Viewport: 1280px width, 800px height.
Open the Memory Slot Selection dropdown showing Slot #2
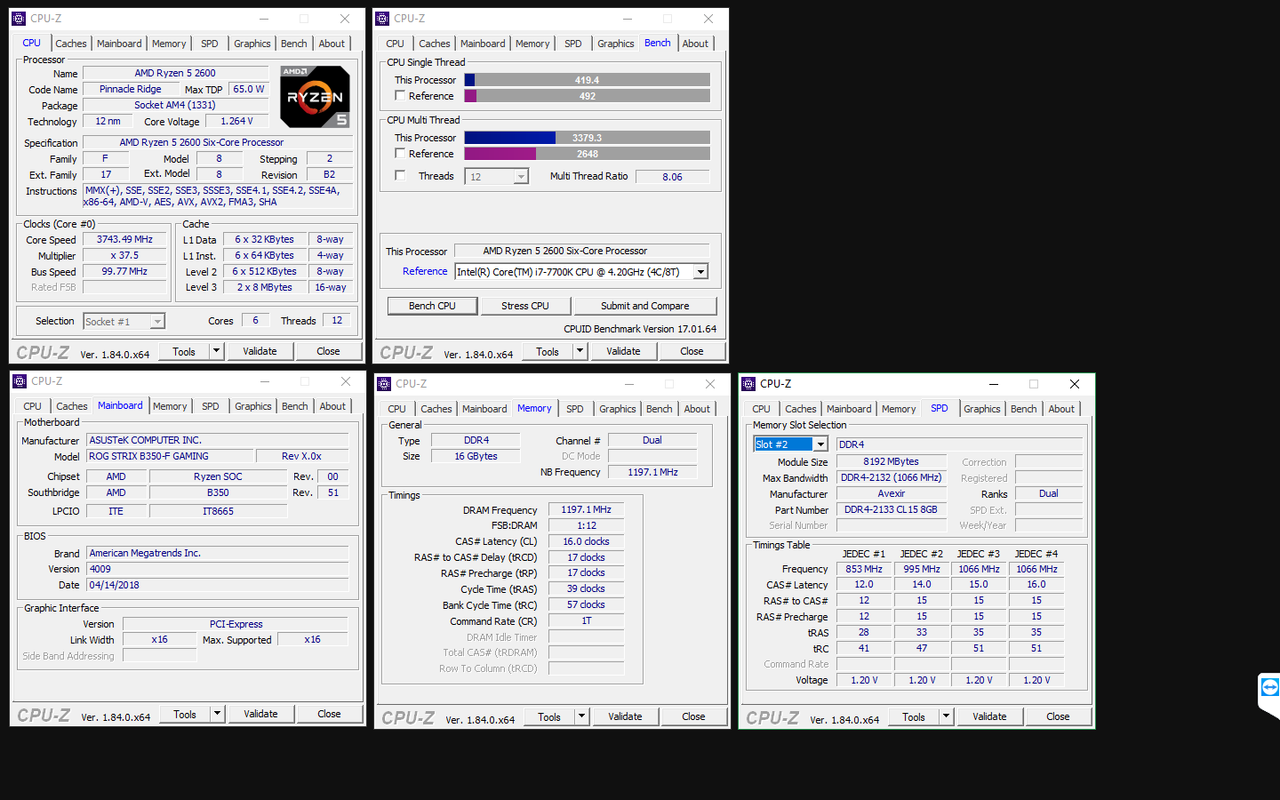click(x=819, y=443)
